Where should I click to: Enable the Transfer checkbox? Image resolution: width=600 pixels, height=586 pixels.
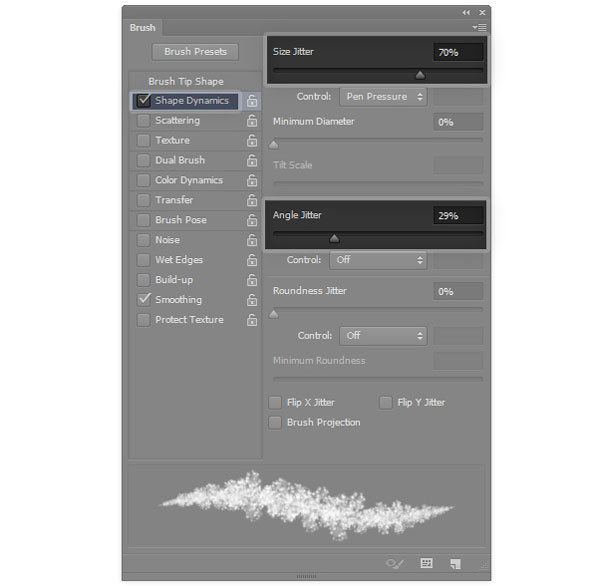[143, 200]
